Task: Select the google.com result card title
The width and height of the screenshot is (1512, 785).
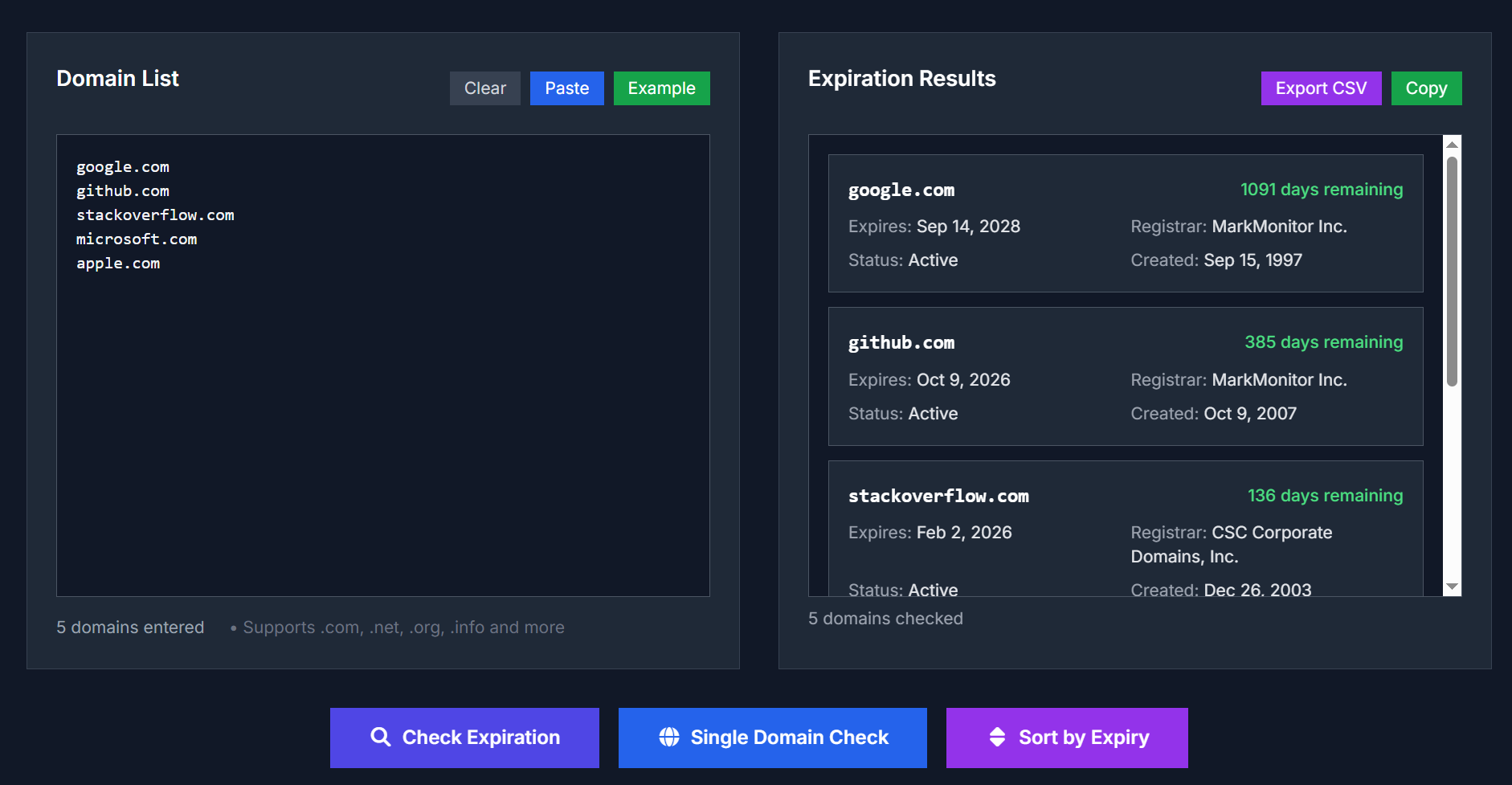Action: click(901, 190)
